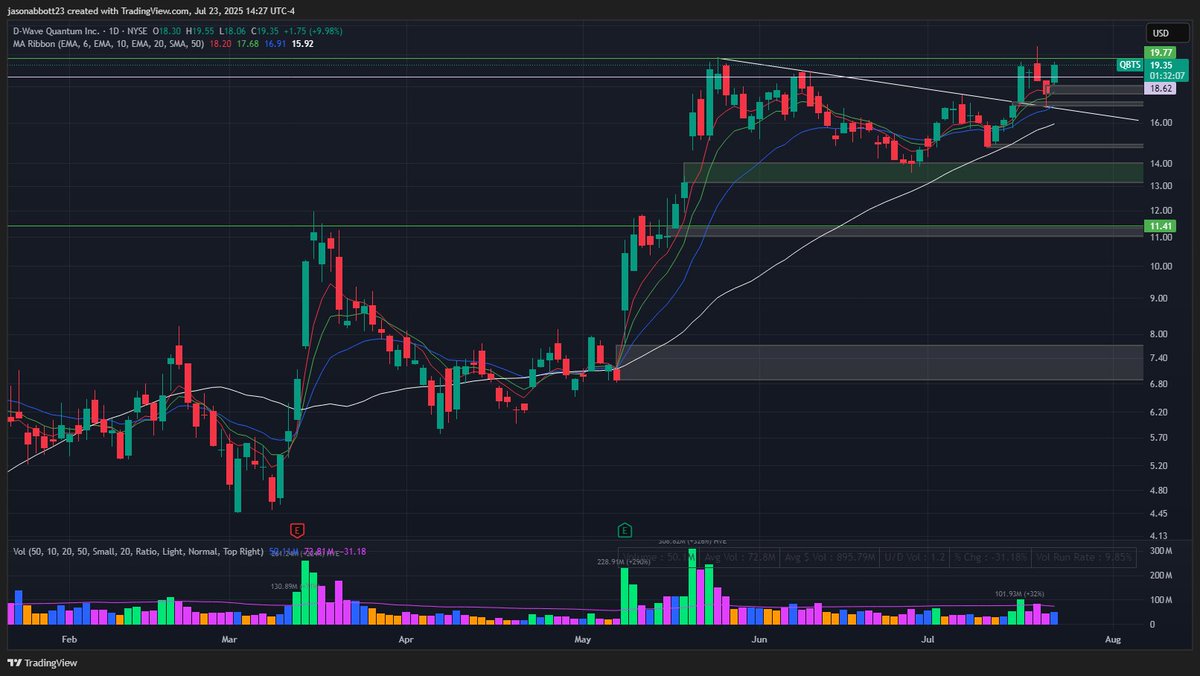The height and width of the screenshot is (676, 1200).
Task: Click the Apr label on time axis
Action: [x=406, y=637]
